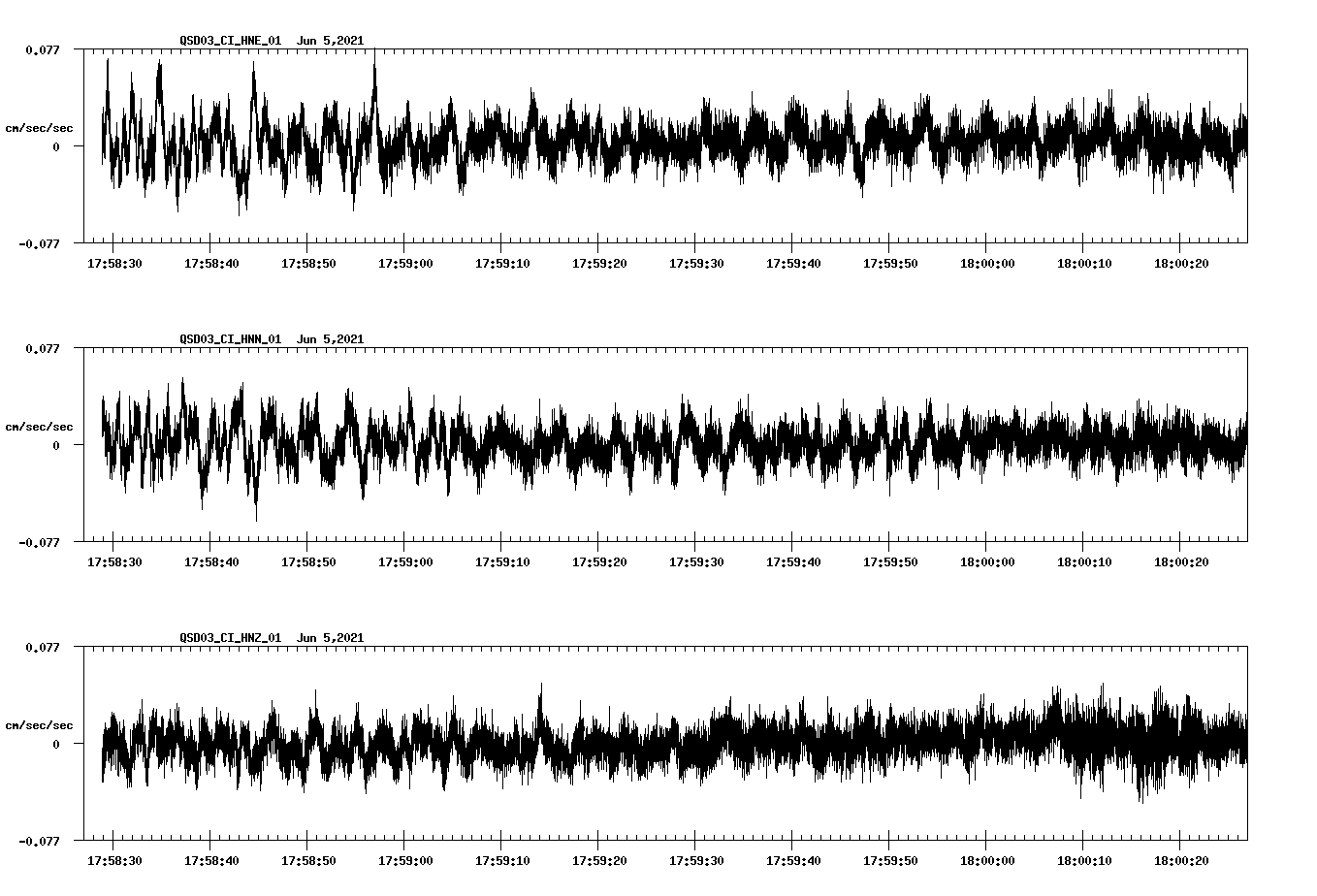This screenshot has height=896, width=1317.
Task: Click the 17:59:30 time label under HNZ plot
Action: [x=696, y=861]
